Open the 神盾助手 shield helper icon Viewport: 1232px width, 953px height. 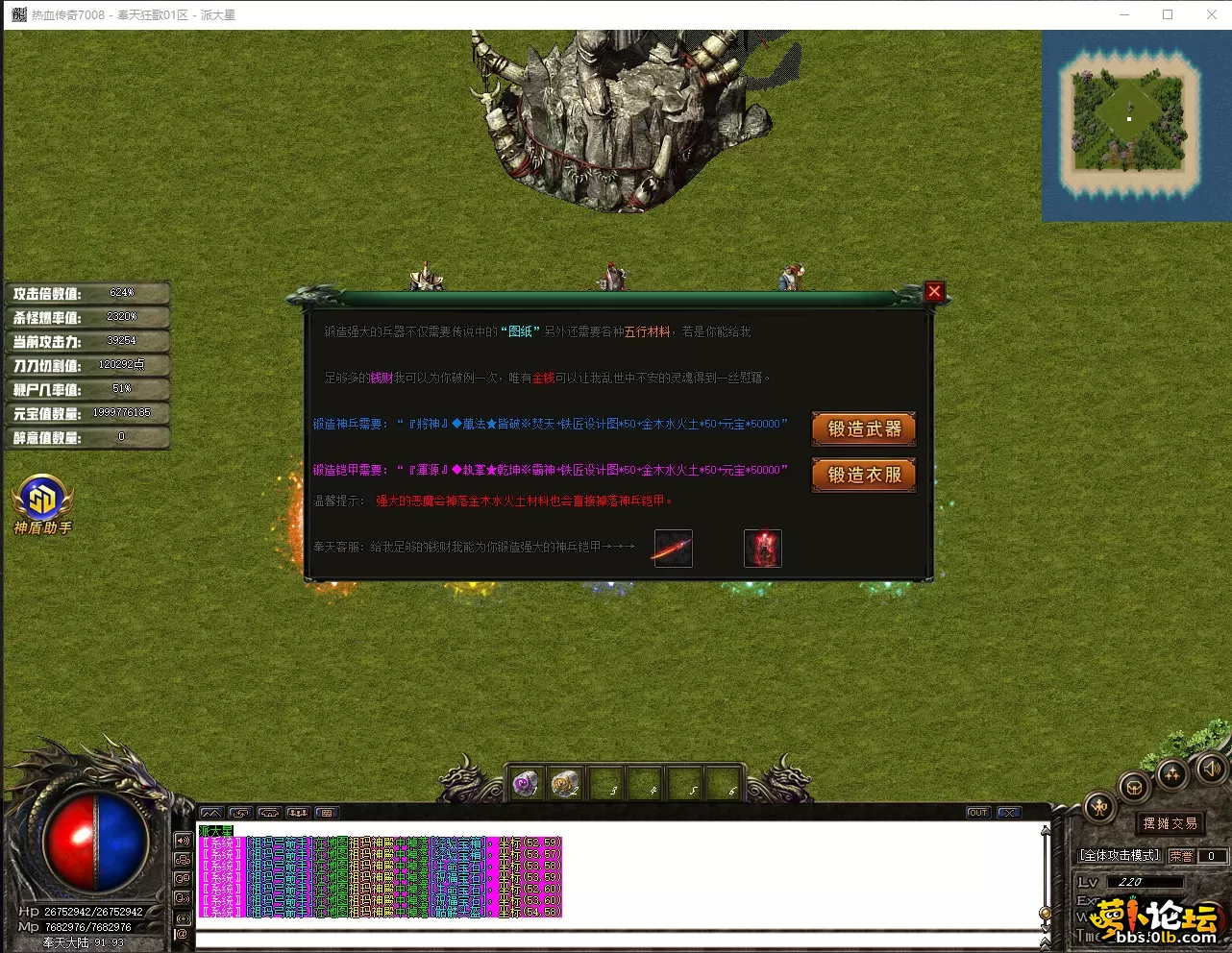[42, 500]
